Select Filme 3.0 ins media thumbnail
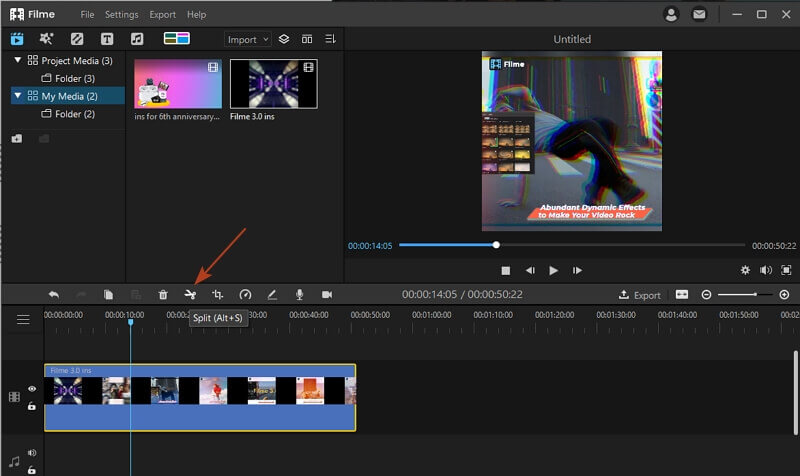800x476 pixels. [273, 84]
